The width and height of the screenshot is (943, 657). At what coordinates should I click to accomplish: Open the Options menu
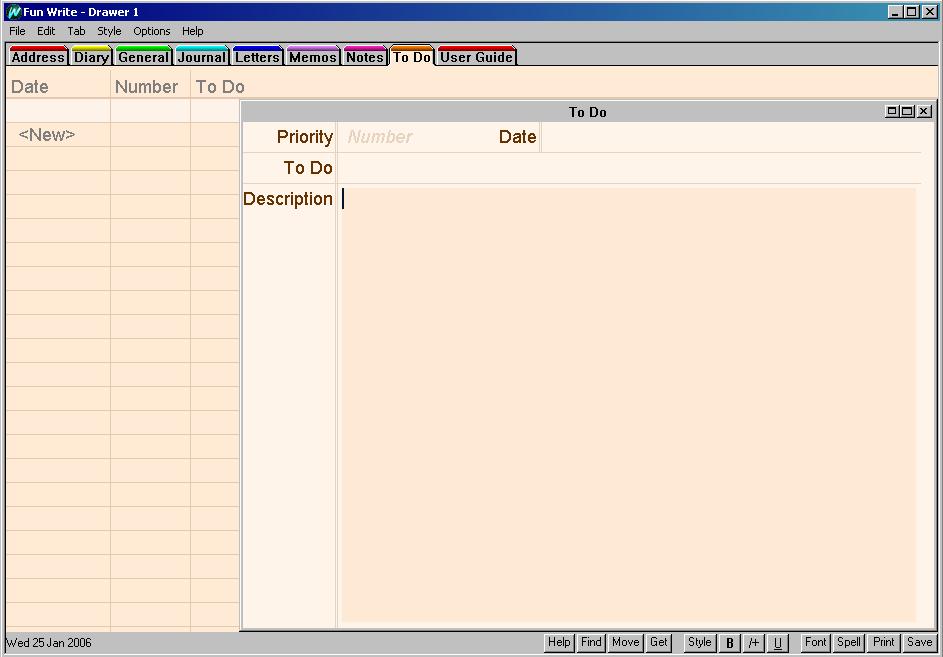(152, 31)
